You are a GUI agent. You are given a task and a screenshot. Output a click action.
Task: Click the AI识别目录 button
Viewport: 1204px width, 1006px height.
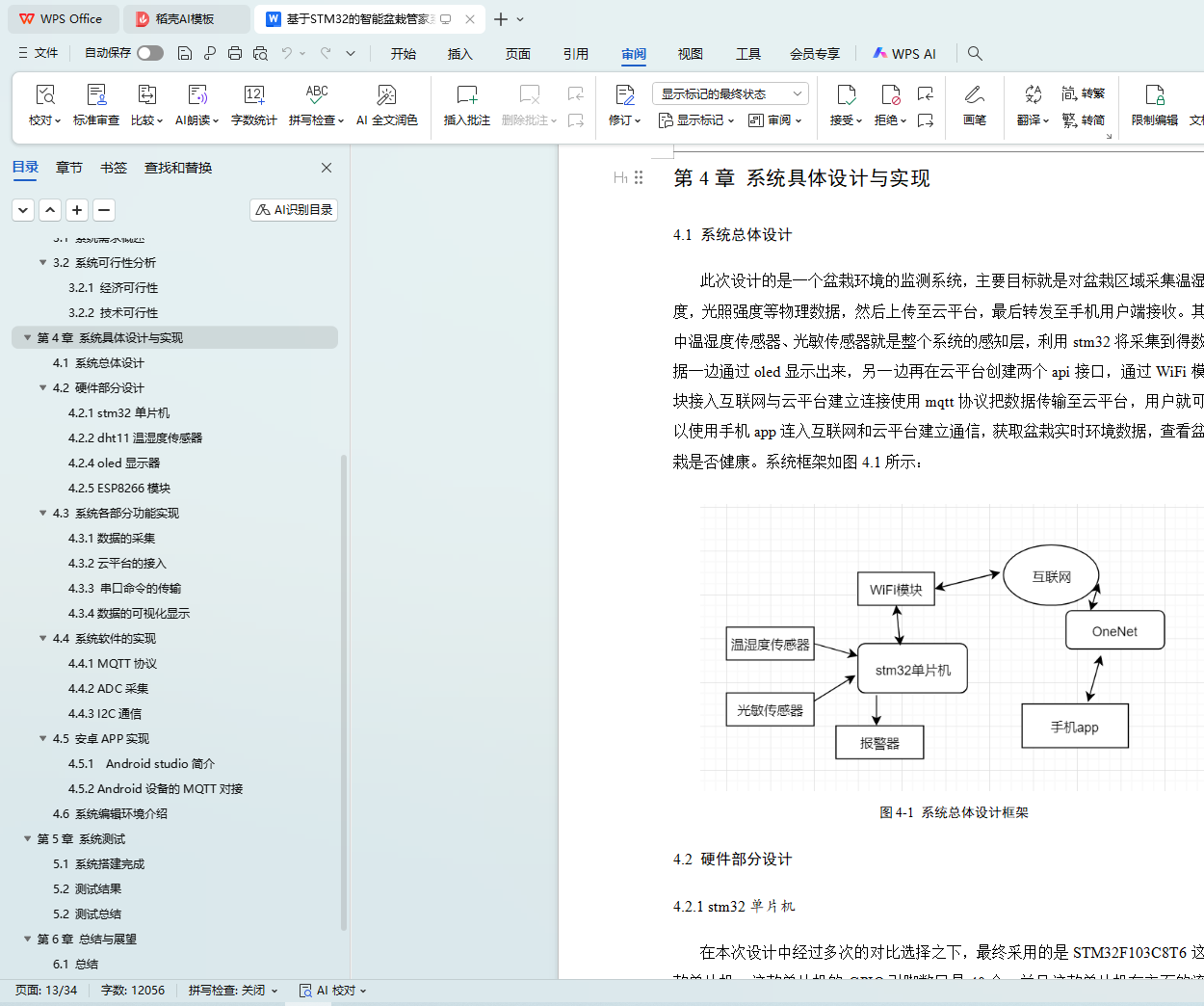click(x=294, y=209)
